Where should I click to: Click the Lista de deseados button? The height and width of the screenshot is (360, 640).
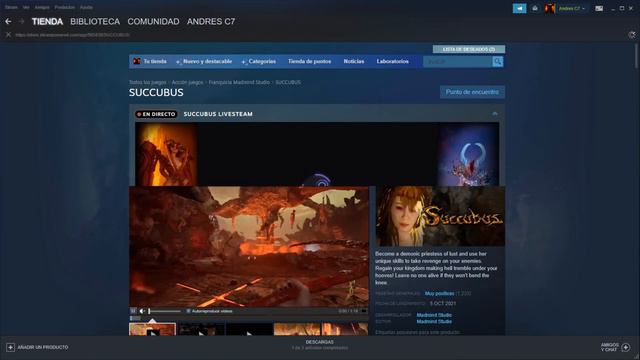[469, 49]
